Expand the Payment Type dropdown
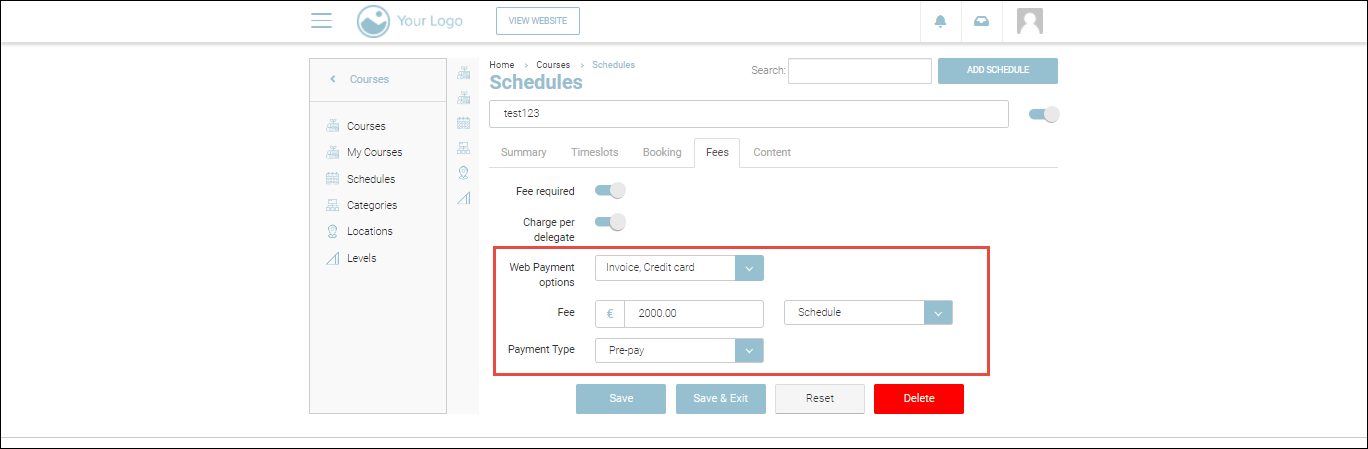 [x=749, y=350]
